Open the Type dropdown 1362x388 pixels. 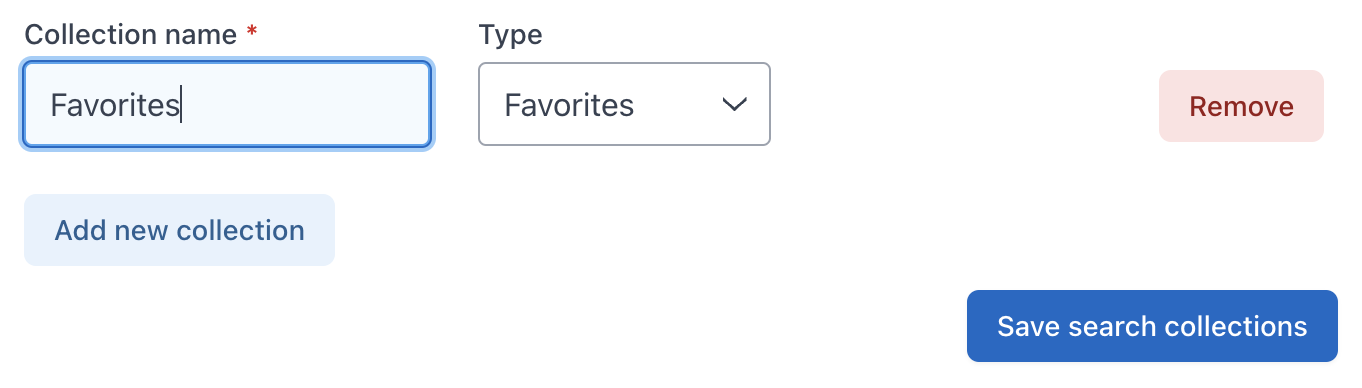pyautogui.click(x=624, y=104)
